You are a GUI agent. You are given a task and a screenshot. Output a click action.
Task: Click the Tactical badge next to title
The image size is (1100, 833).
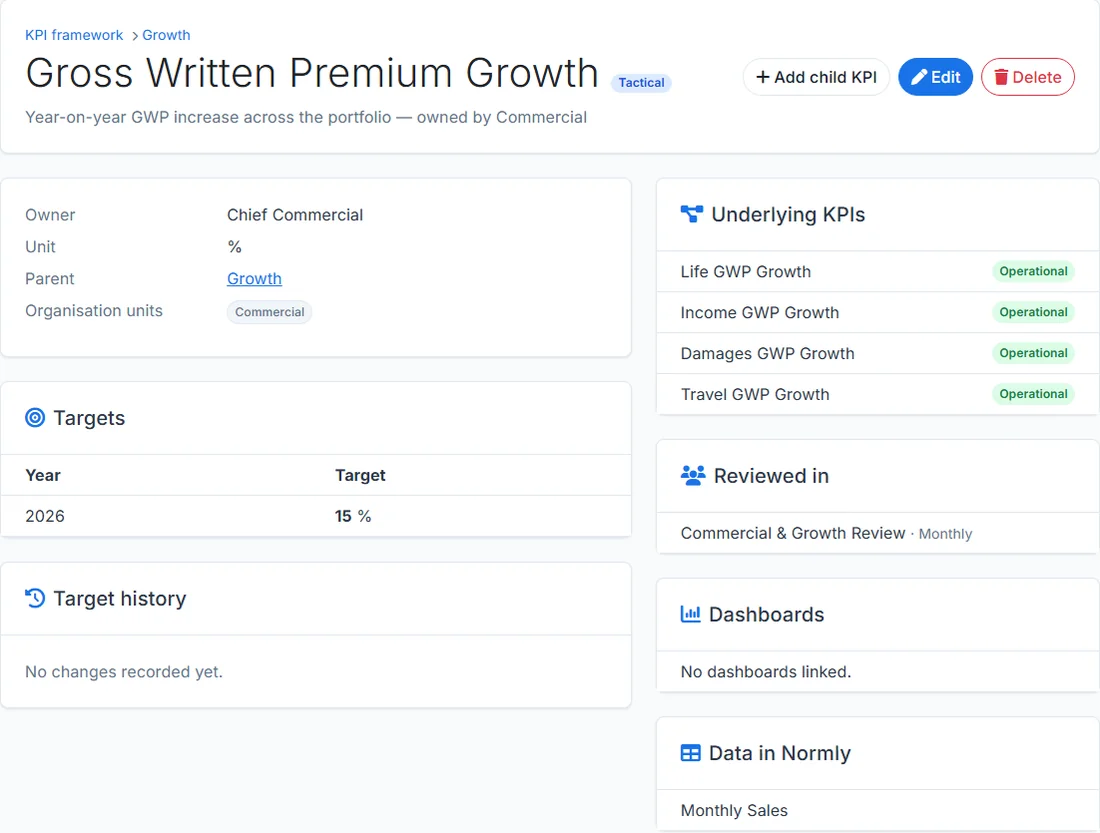point(641,83)
